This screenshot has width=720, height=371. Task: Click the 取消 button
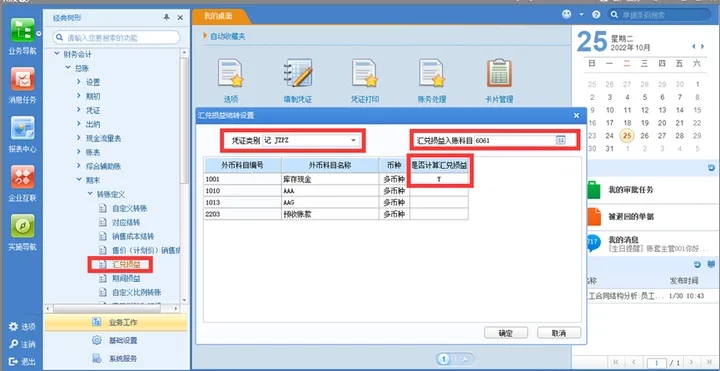(559, 333)
